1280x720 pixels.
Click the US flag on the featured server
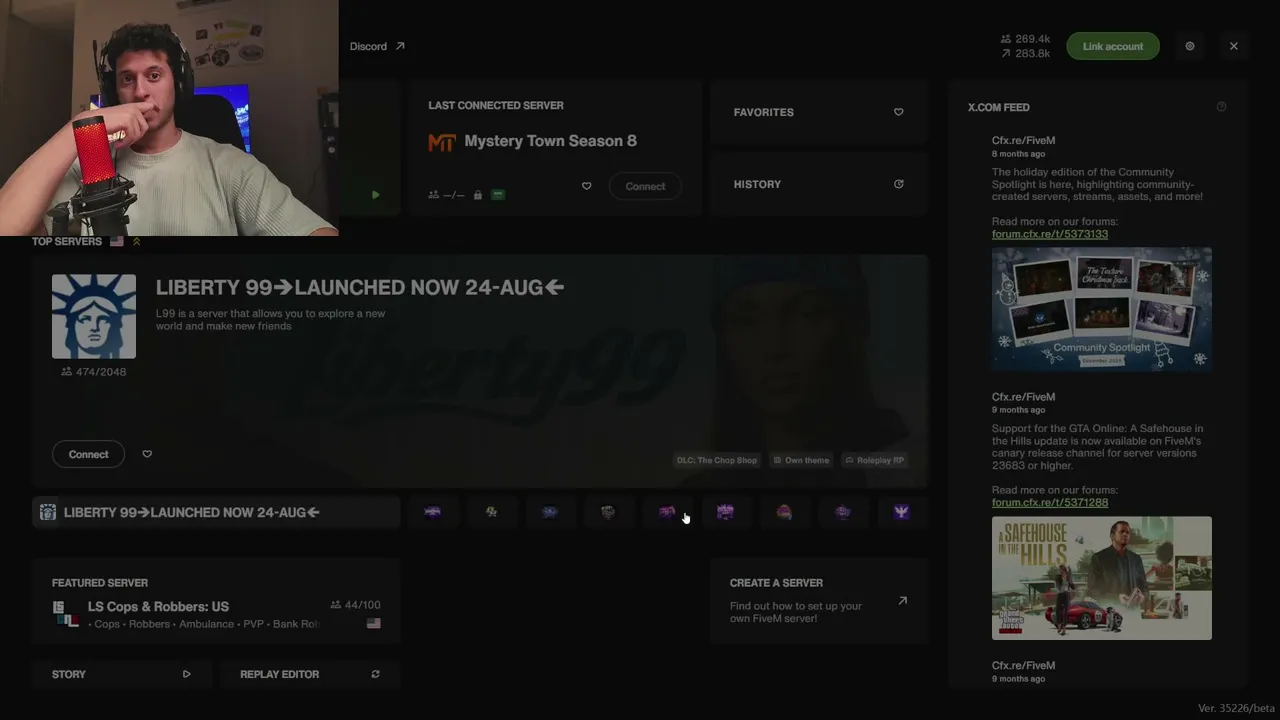click(373, 623)
